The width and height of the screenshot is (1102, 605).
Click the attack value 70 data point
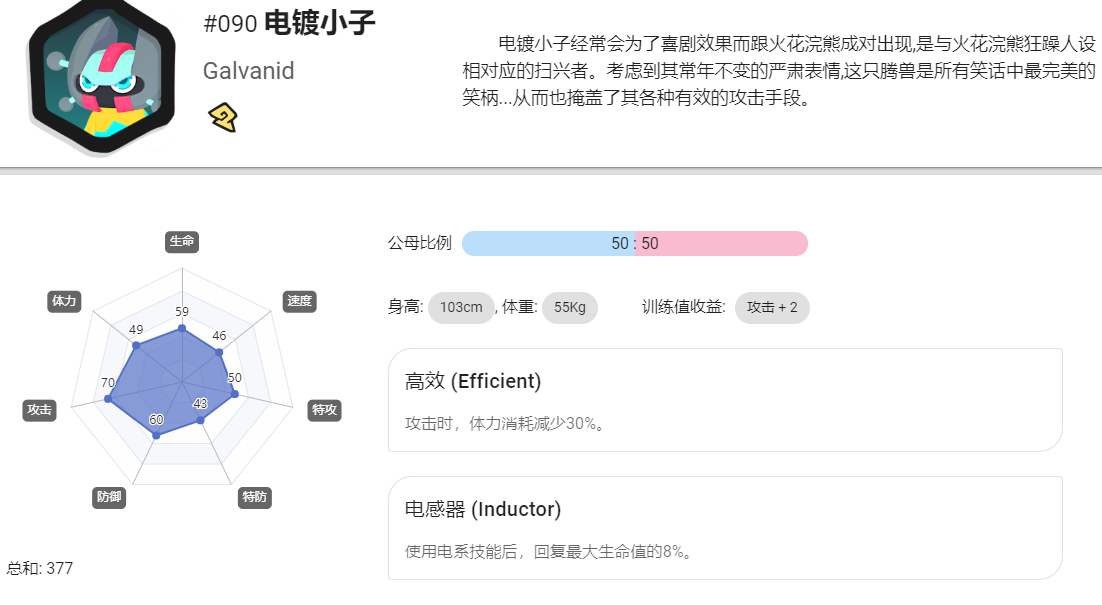[108, 398]
